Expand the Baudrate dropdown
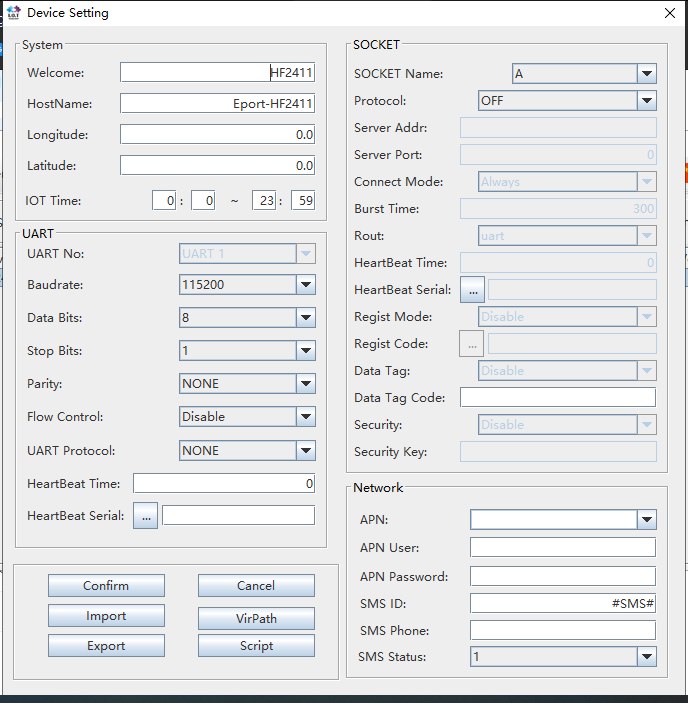This screenshot has height=703, width=688. click(x=306, y=285)
